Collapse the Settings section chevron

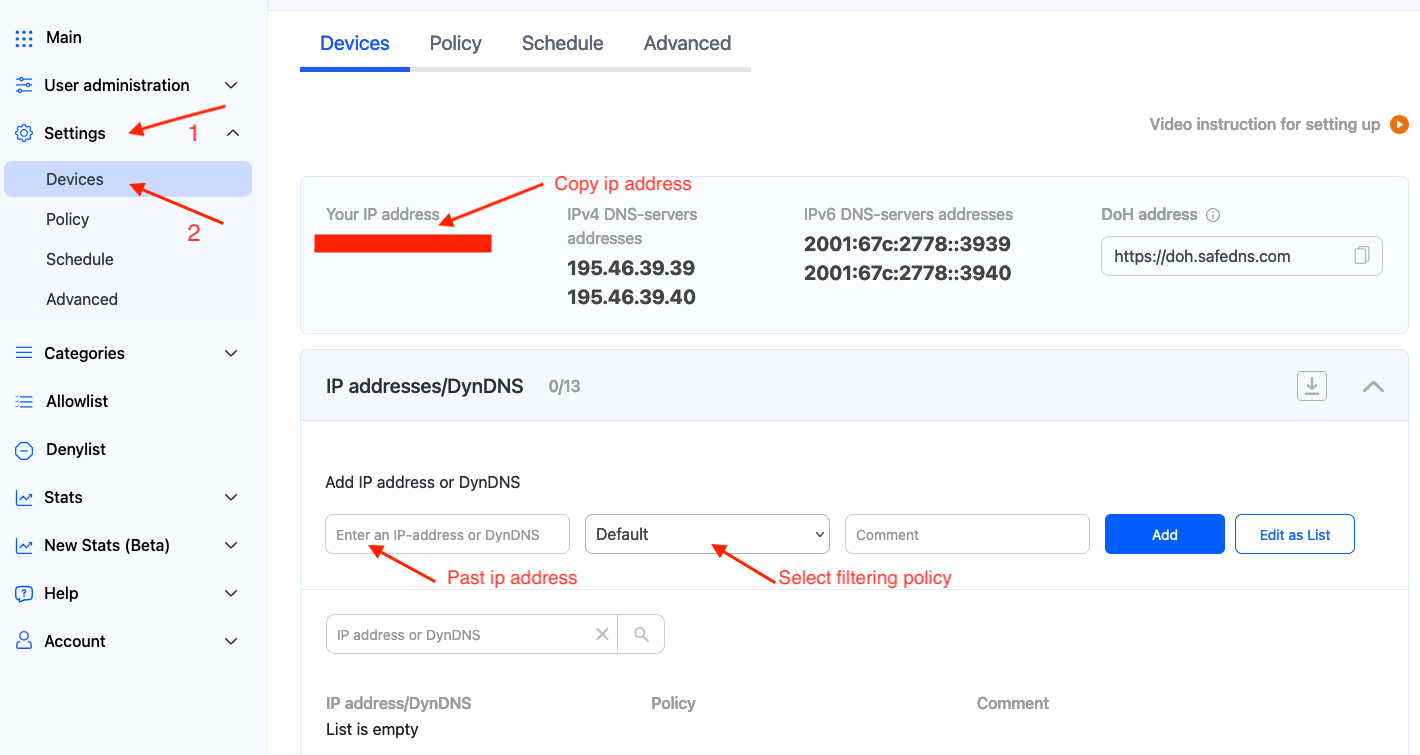pos(231,132)
